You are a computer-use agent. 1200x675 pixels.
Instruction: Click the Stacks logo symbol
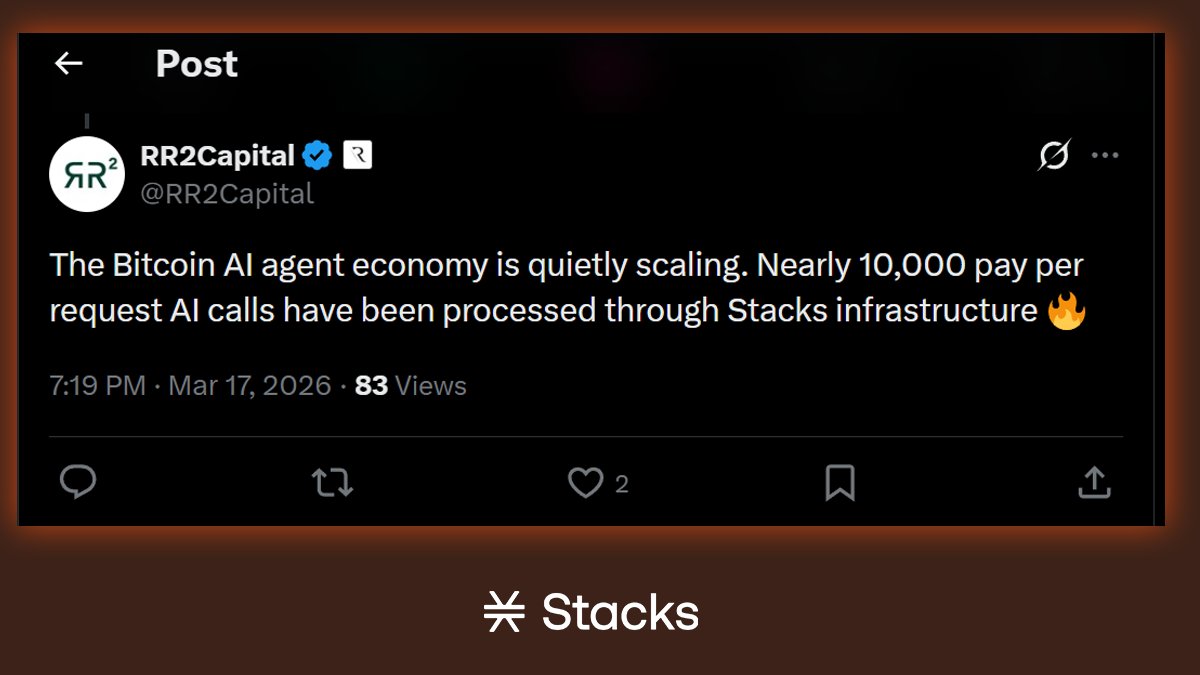[504, 612]
